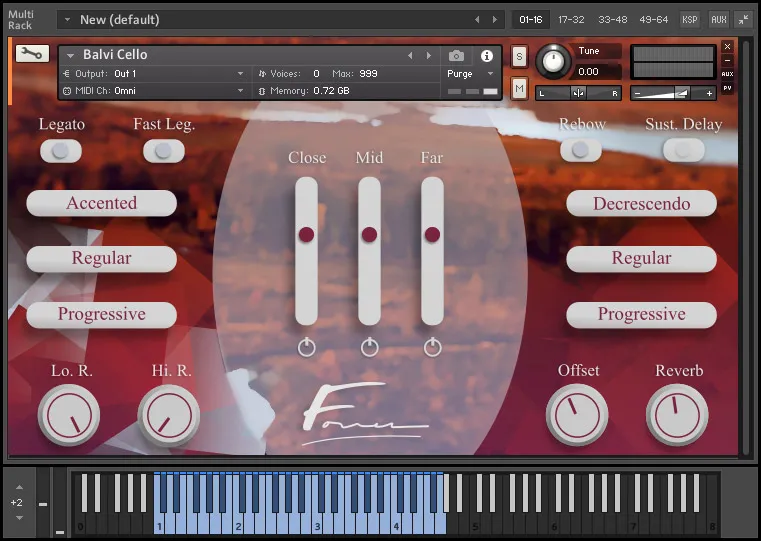Increase volume with the plus icon
761x541 pixels.
point(709,93)
